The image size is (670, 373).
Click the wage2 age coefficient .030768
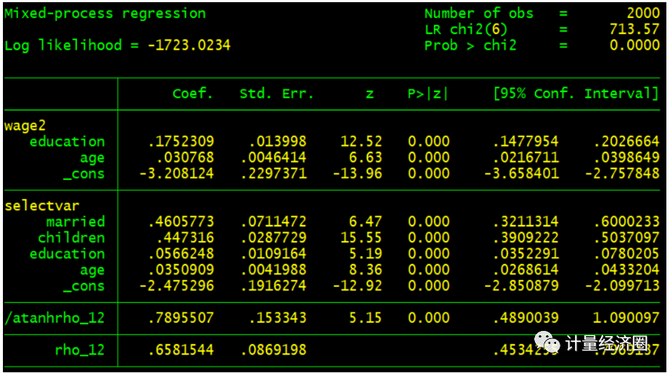pos(185,158)
